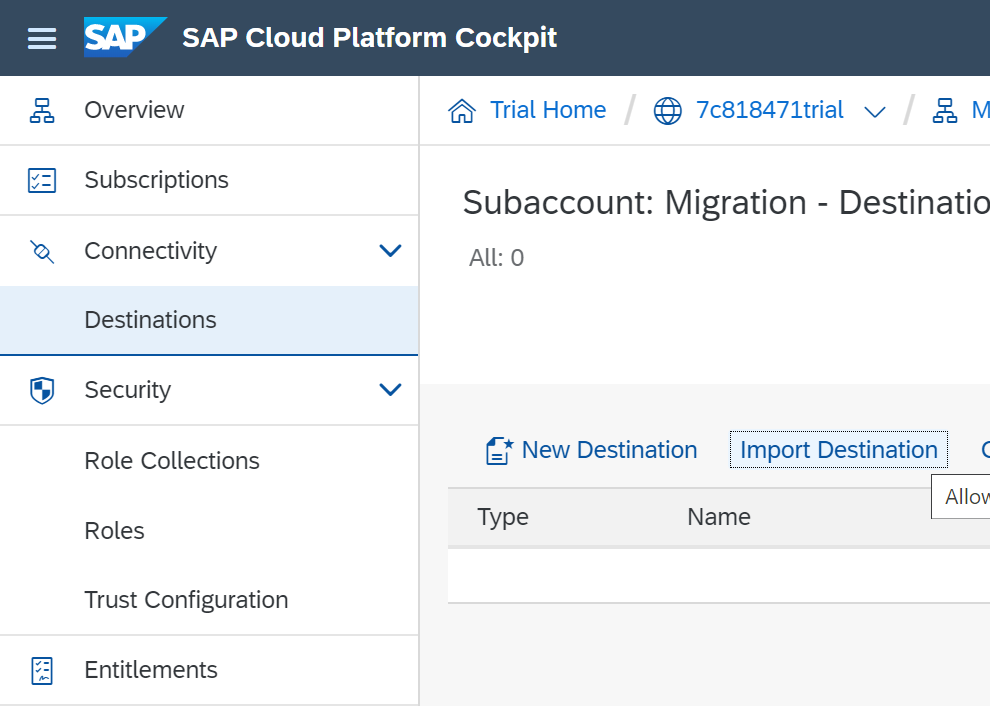Create a New Destination
990x706 pixels.
[x=591, y=450]
